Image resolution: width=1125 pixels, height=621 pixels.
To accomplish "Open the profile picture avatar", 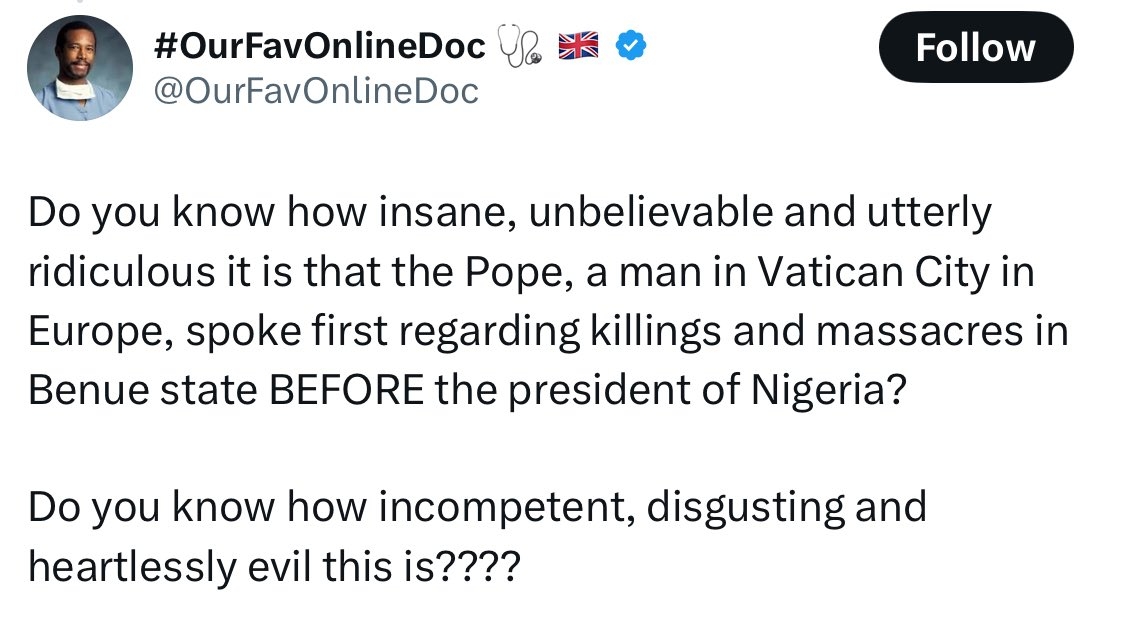I will [x=79, y=67].
